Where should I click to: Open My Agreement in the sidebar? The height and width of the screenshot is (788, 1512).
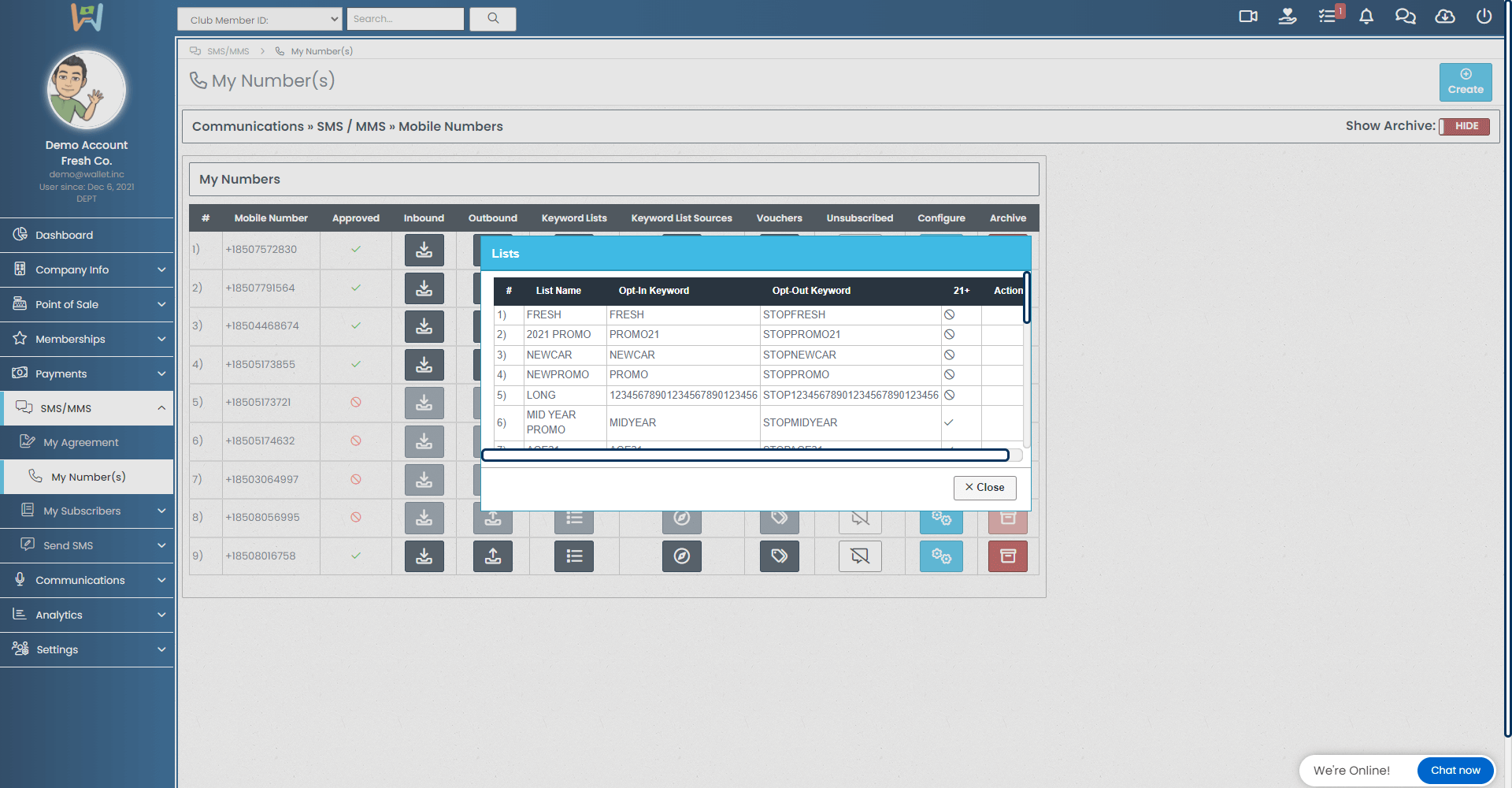coord(80,442)
